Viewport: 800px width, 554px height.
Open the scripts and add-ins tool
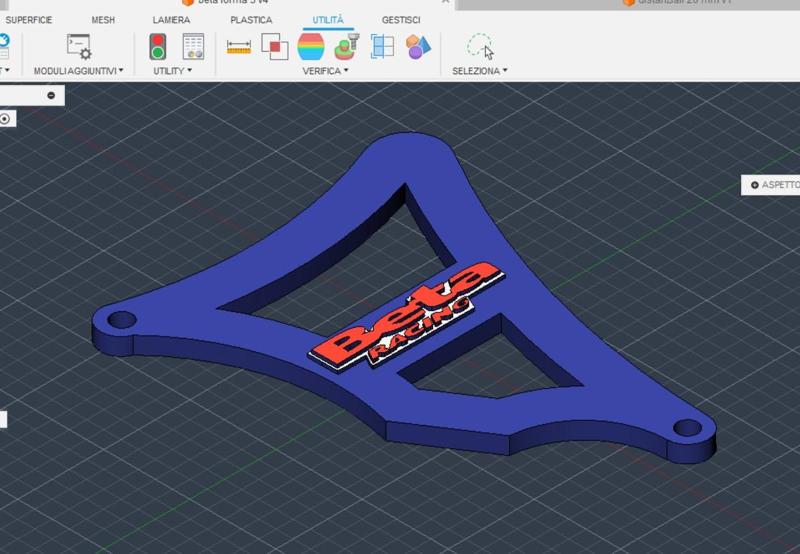[x=79, y=46]
